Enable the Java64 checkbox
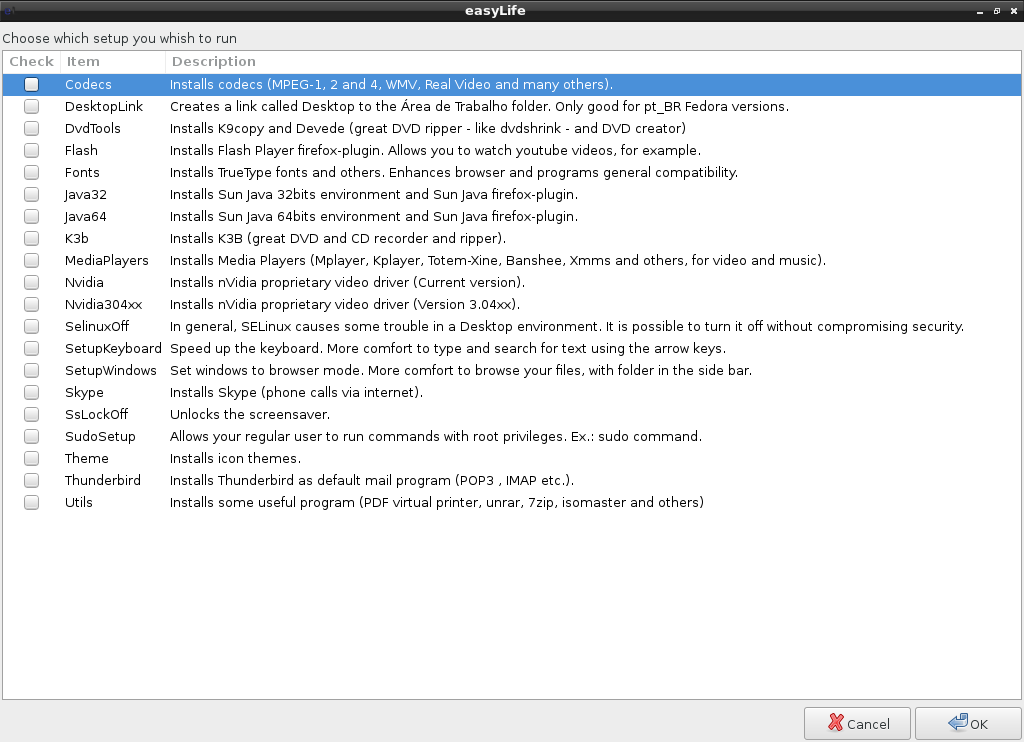 pos(31,216)
